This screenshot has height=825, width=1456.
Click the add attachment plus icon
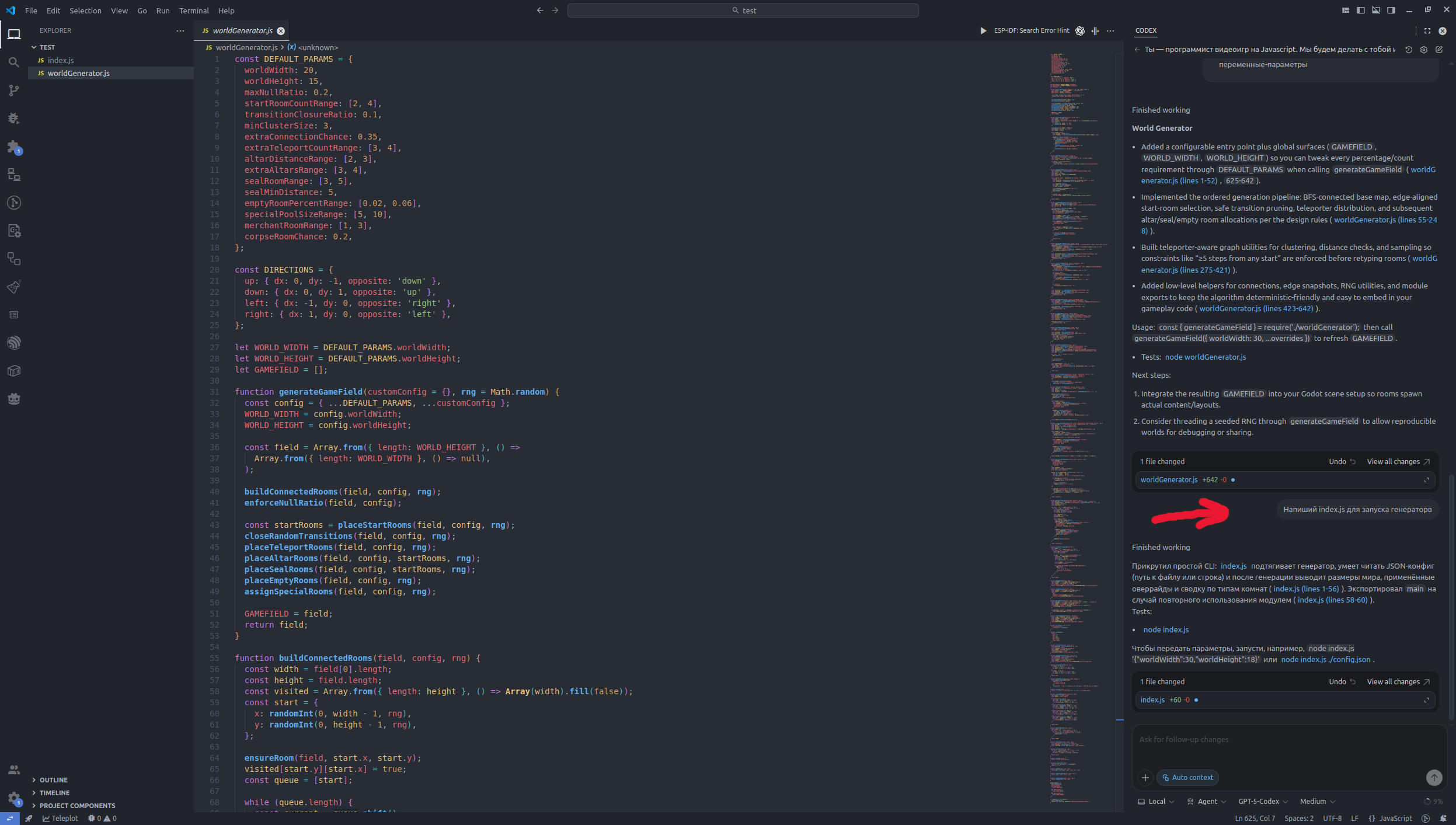coord(1145,777)
